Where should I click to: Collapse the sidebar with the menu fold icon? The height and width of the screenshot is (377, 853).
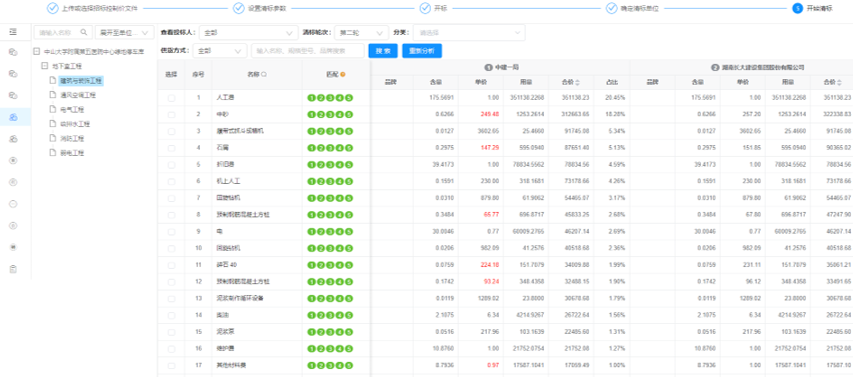13,32
